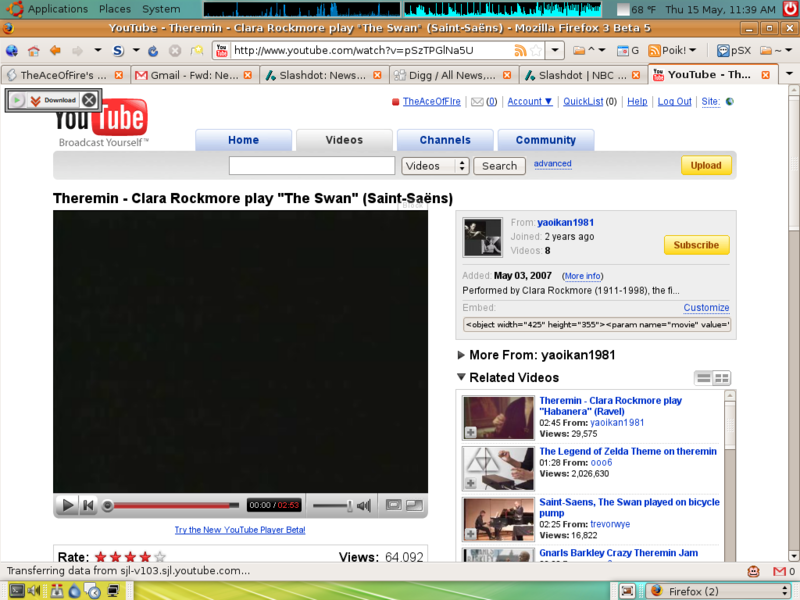Click Try the New YouTube Player Beta link
Viewport: 800px width, 600px height.
click(x=240, y=530)
